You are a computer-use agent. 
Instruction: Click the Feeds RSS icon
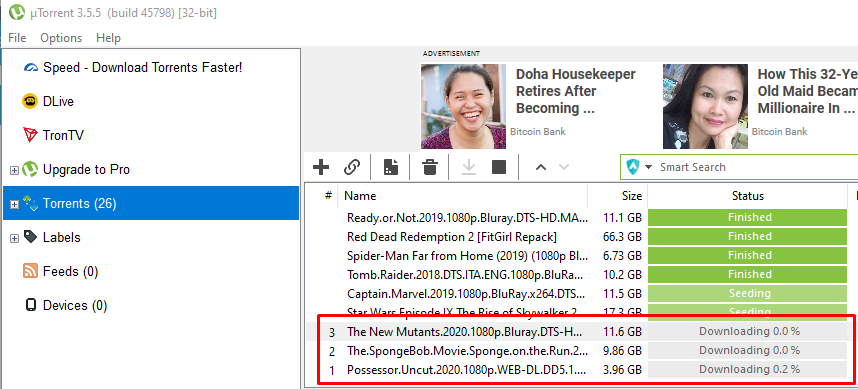(x=30, y=271)
